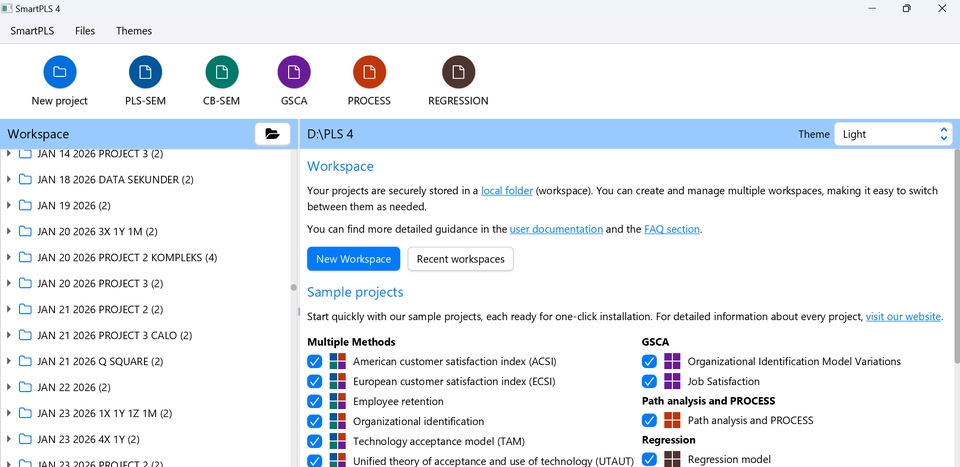The width and height of the screenshot is (960, 467).
Task: Click folder icon of JAN 20 2026 3X 1Y 1M
Action: pos(25,231)
